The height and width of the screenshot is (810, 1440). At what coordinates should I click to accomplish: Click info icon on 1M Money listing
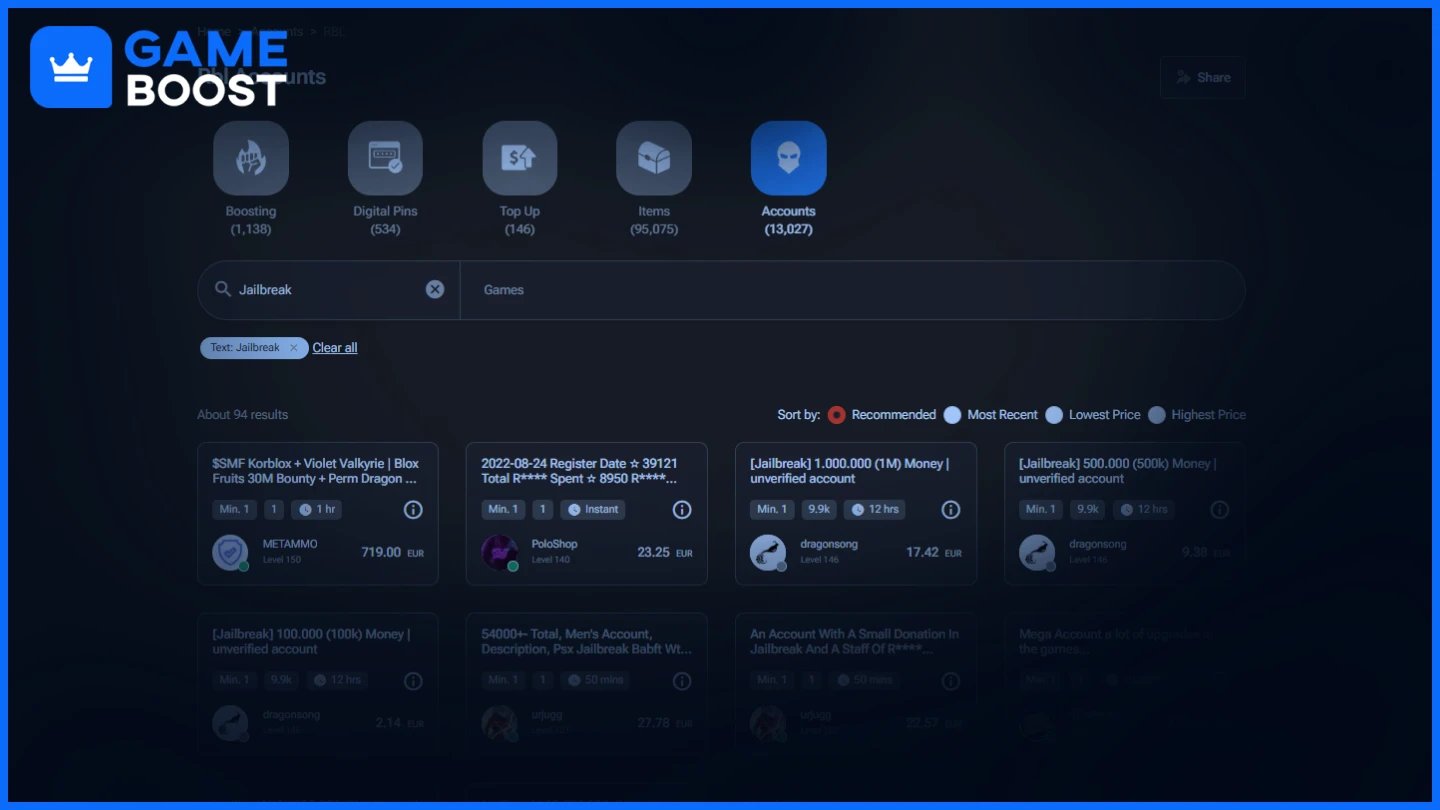(951, 510)
